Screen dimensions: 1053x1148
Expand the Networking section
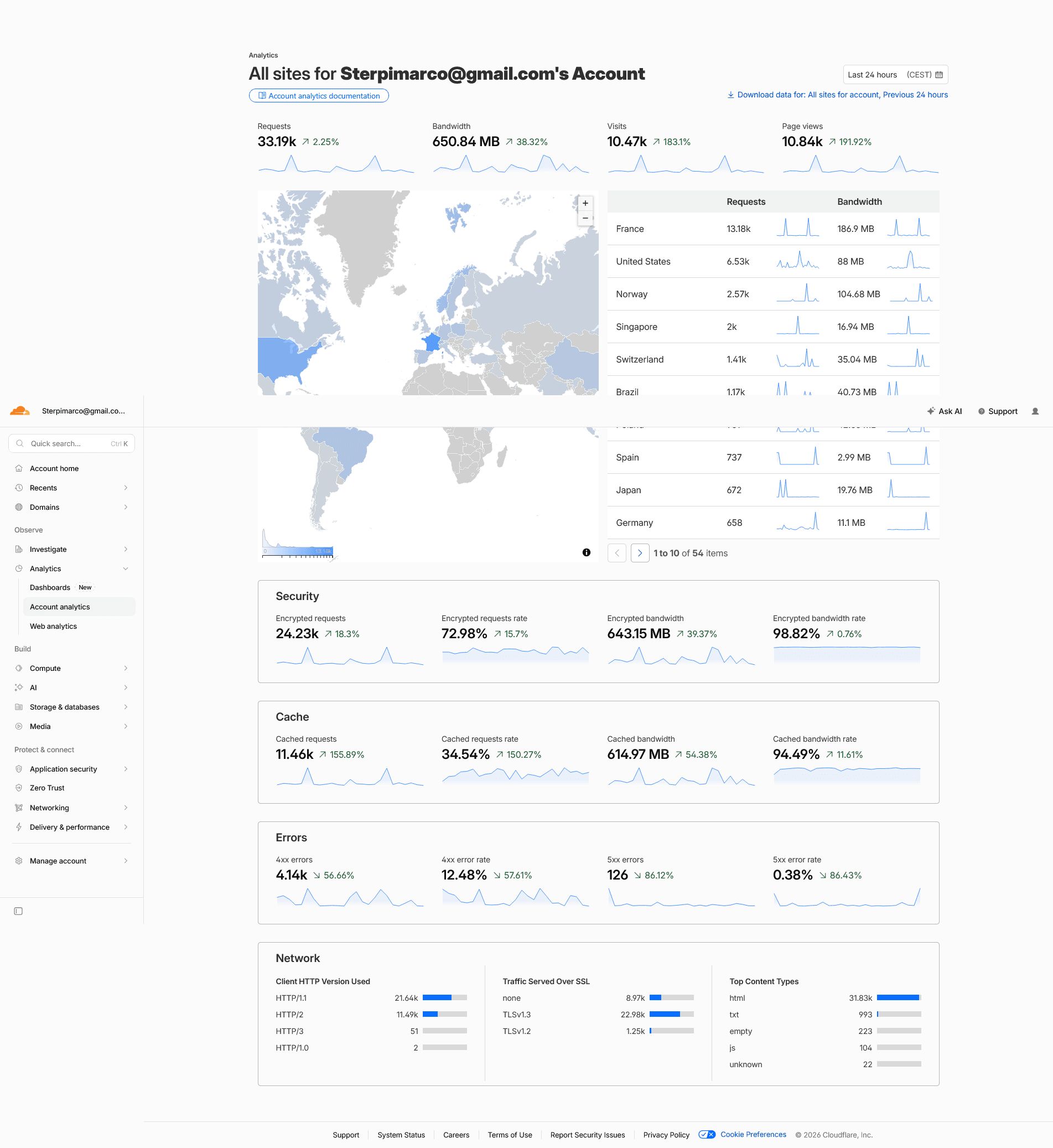tap(72, 808)
